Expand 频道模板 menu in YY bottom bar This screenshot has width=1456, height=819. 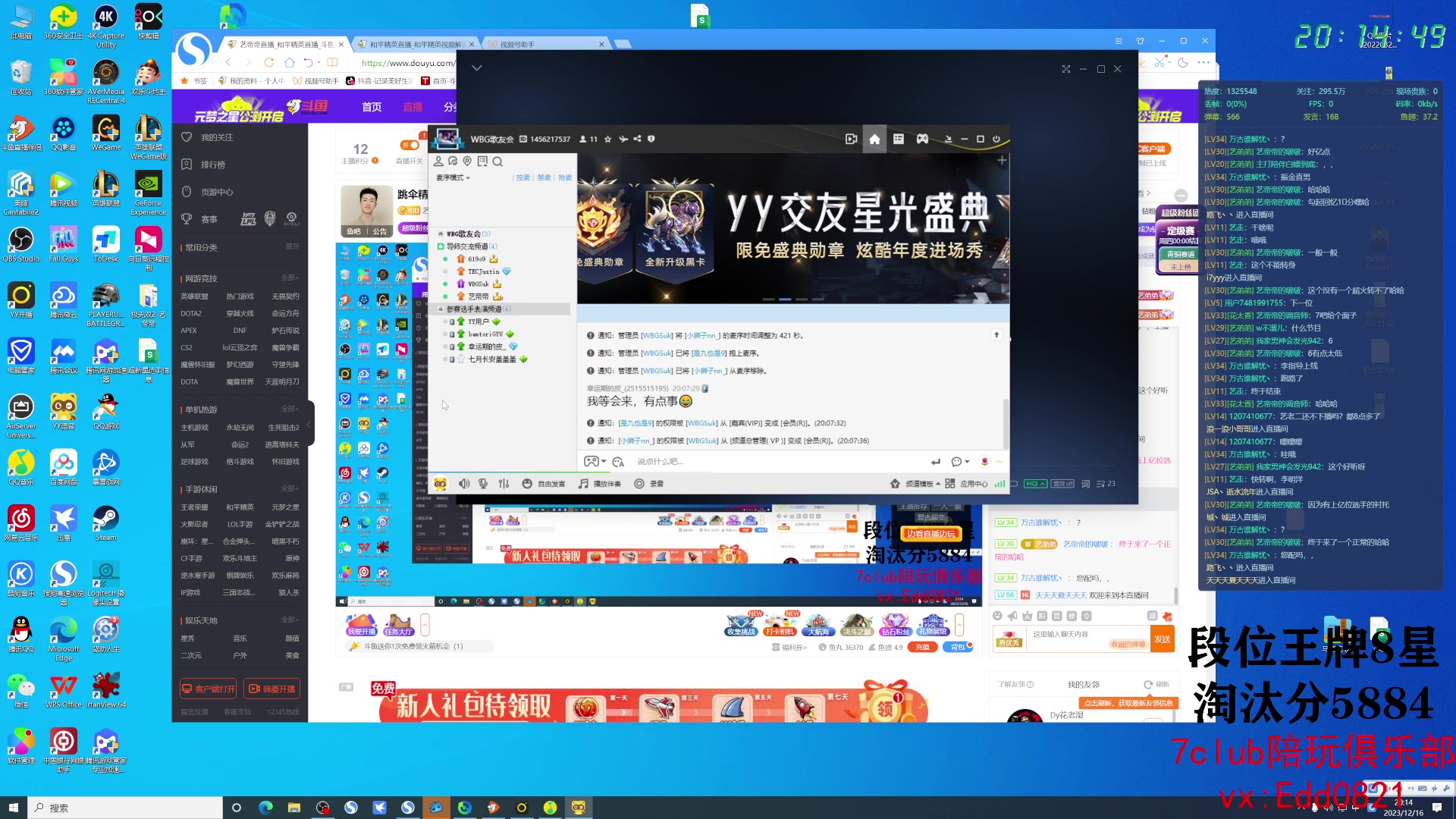[915, 484]
